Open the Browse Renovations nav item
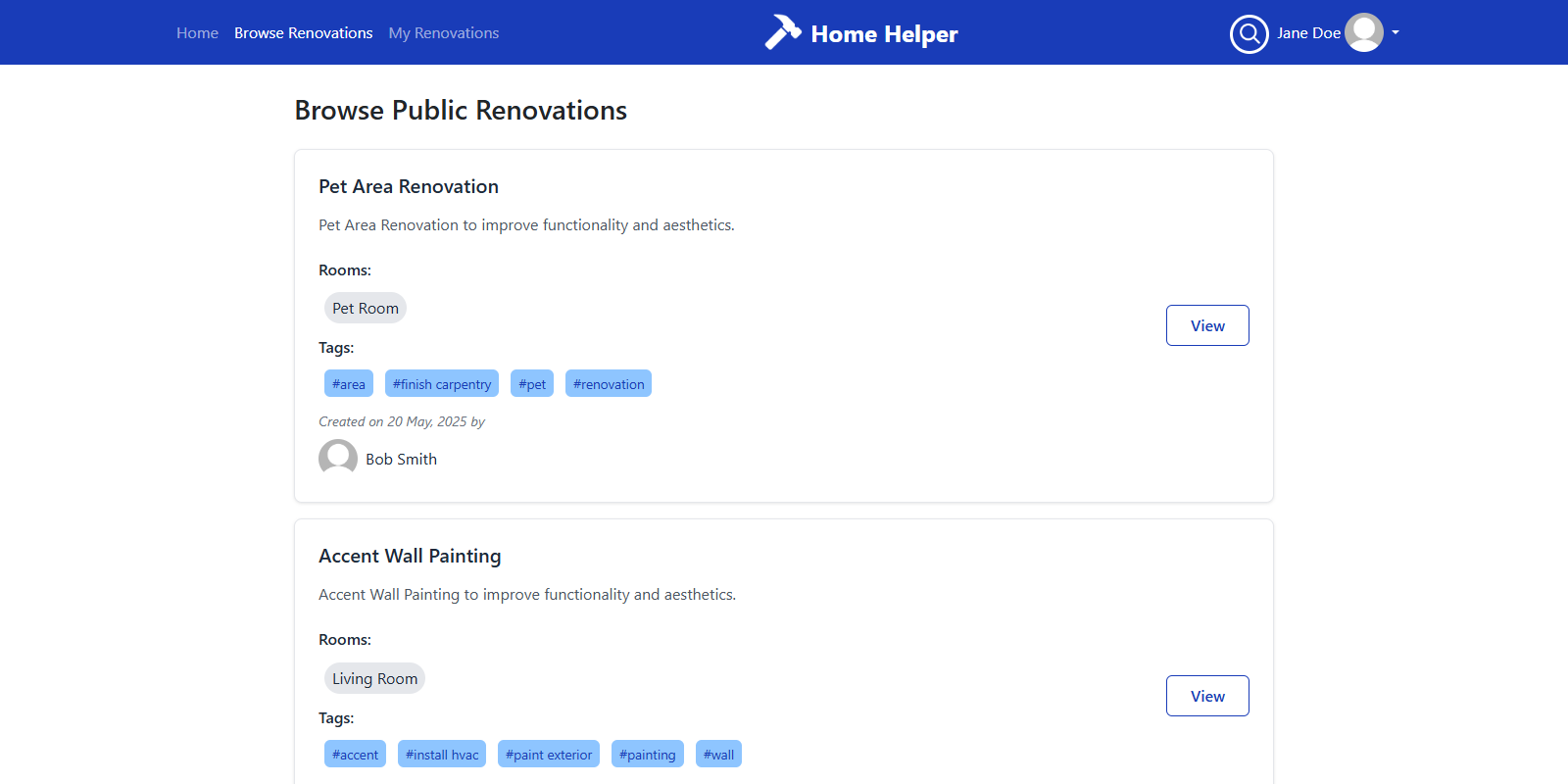The image size is (1568, 784). click(x=303, y=33)
